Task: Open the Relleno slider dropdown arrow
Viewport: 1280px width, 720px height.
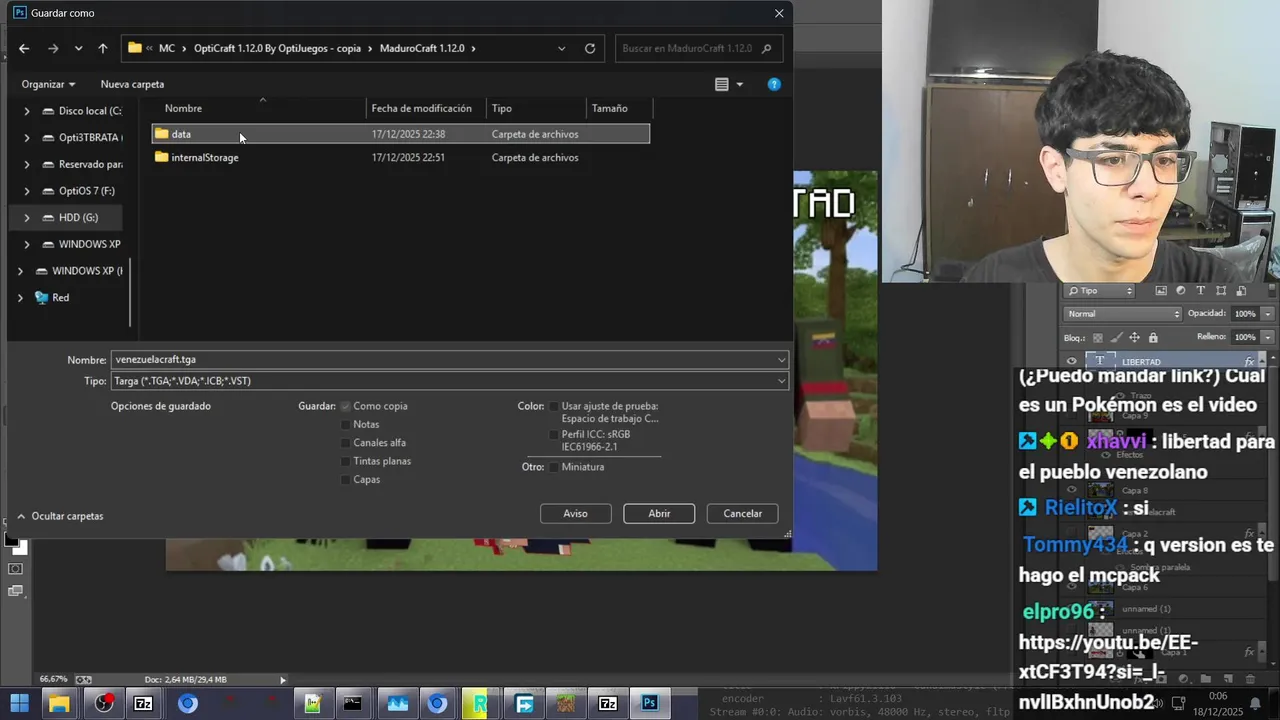Action: 1267,338
